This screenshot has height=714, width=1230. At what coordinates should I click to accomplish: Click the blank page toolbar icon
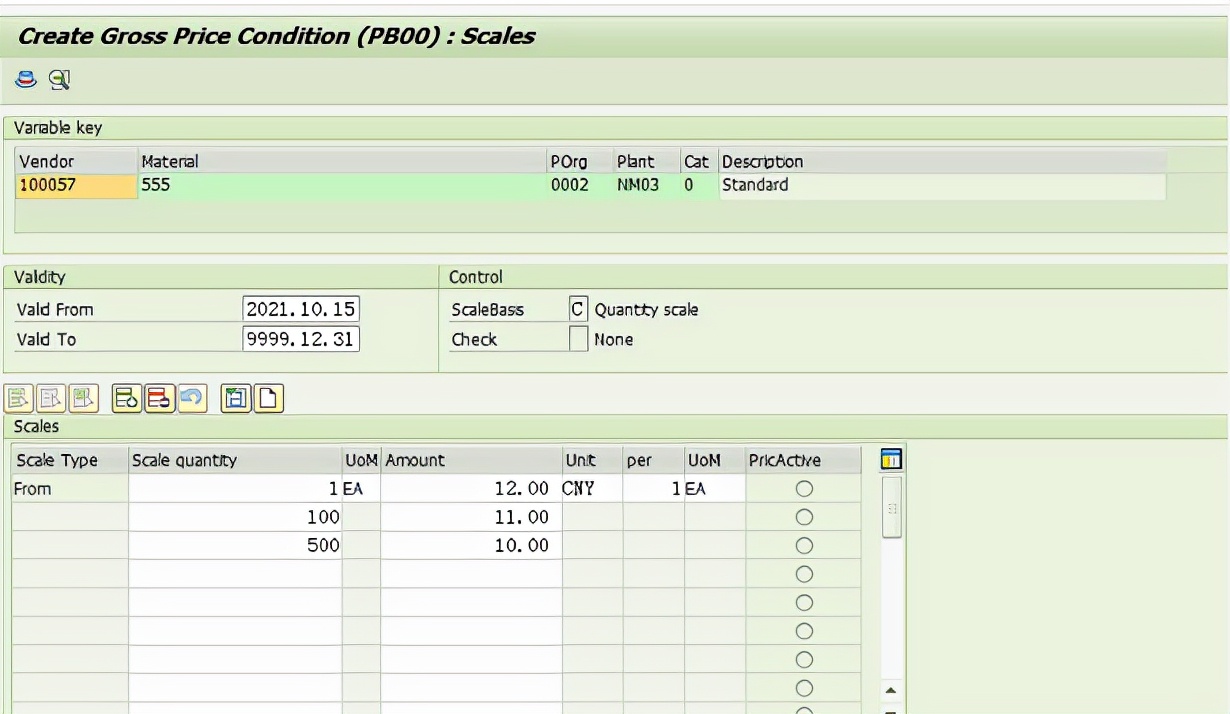pyautogui.click(x=268, y=399)
